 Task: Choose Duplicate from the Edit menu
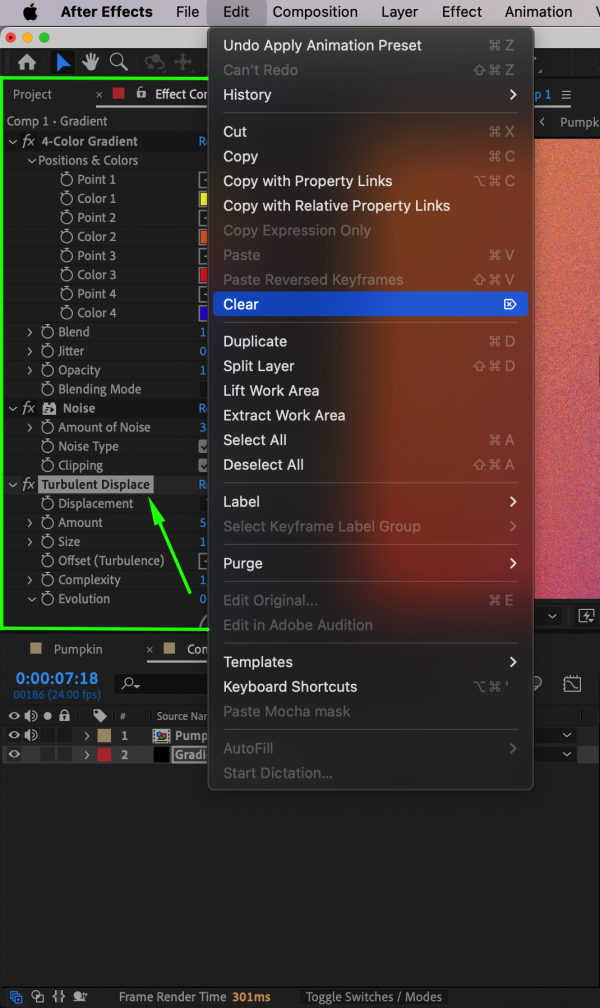click(x=254, y=341)
